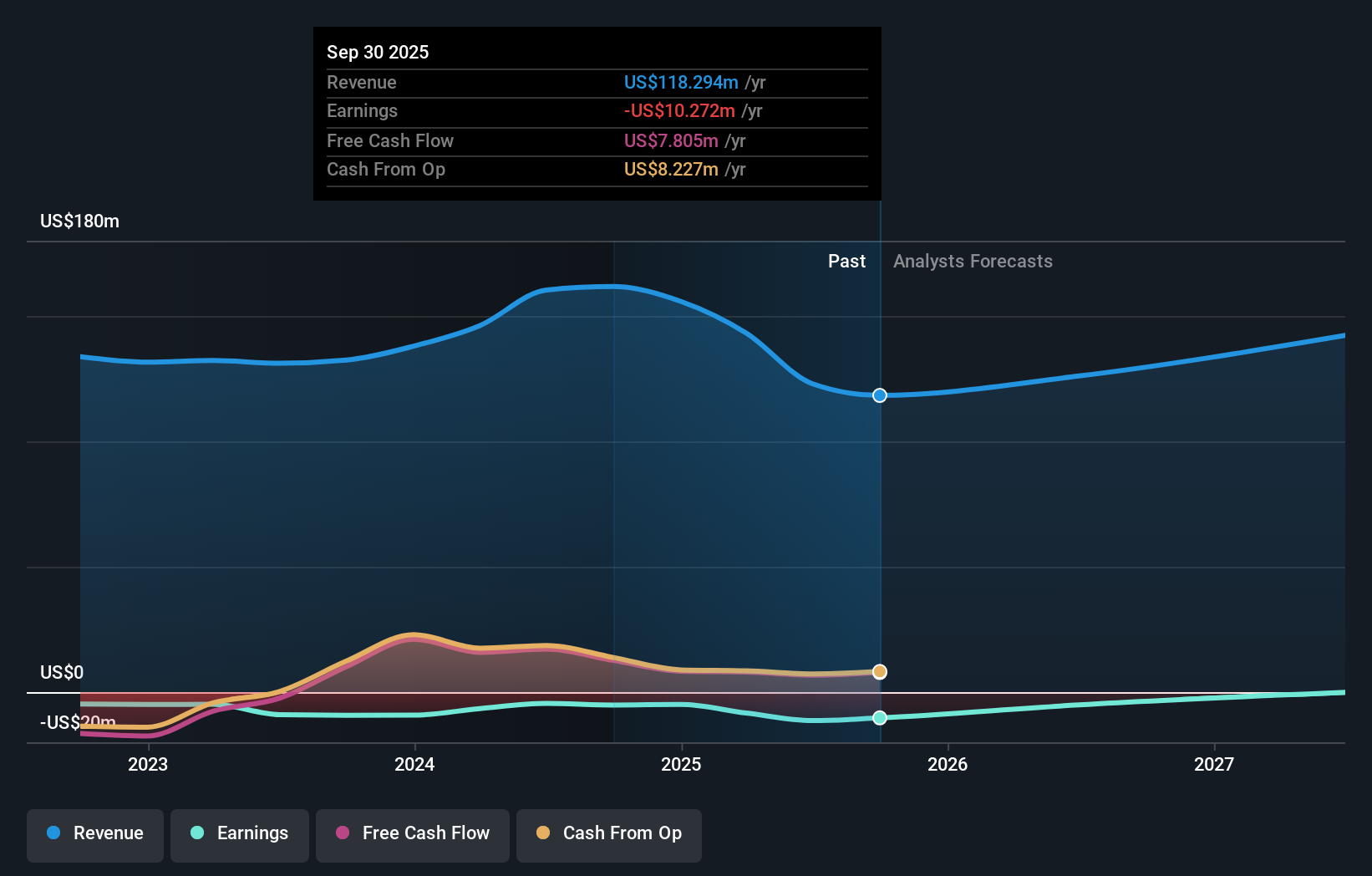The width and height of the screenshot is (1372, 876).
Task: Toggle the Free Cash Flow series visibility
Action: (413, 835)
